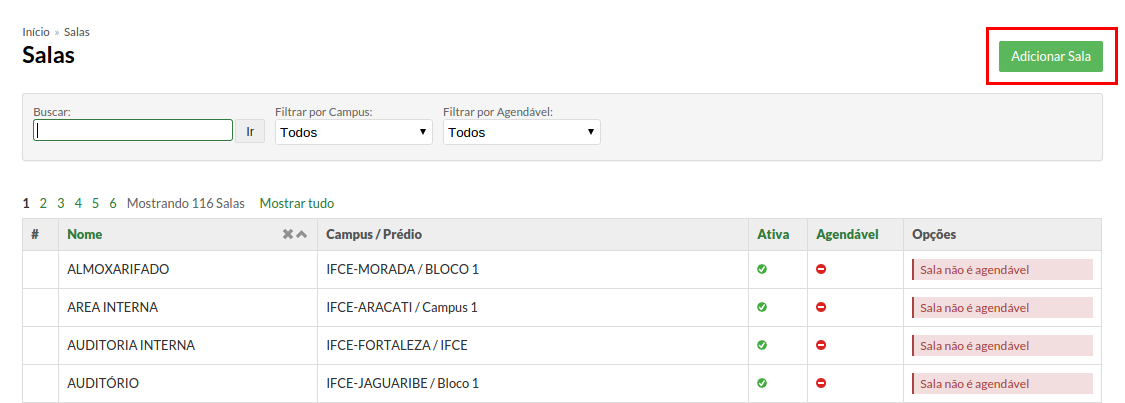The width and height of the screenshot is (1125, 403).
Task: Click the green Ativa check icon for AUDITORIA INTERNA
Action: coord(762,345)
